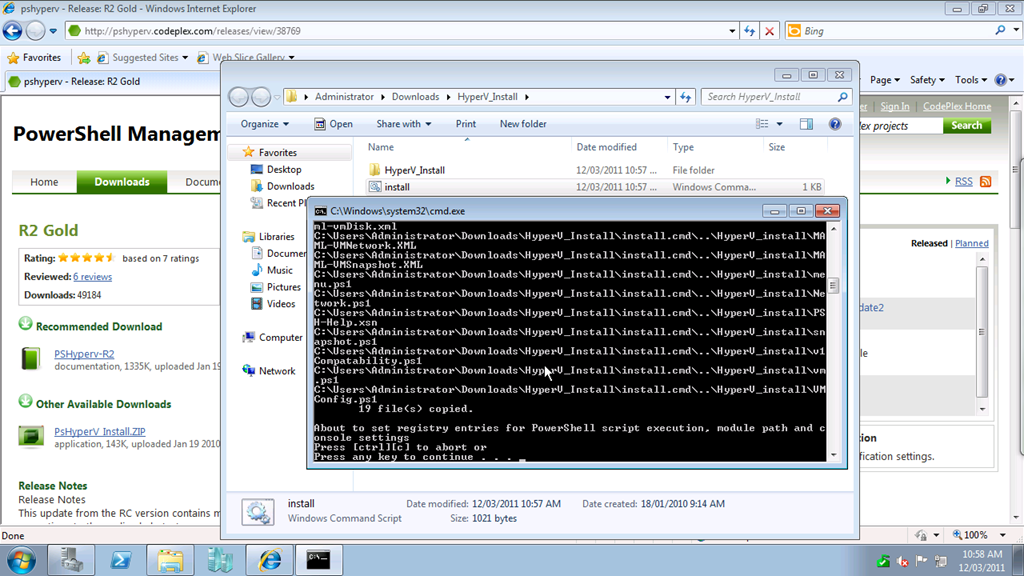This screenshot has height=576, width=1024.
Task: Click the IE stop loading X icon
Action: [x=769, y=31]
